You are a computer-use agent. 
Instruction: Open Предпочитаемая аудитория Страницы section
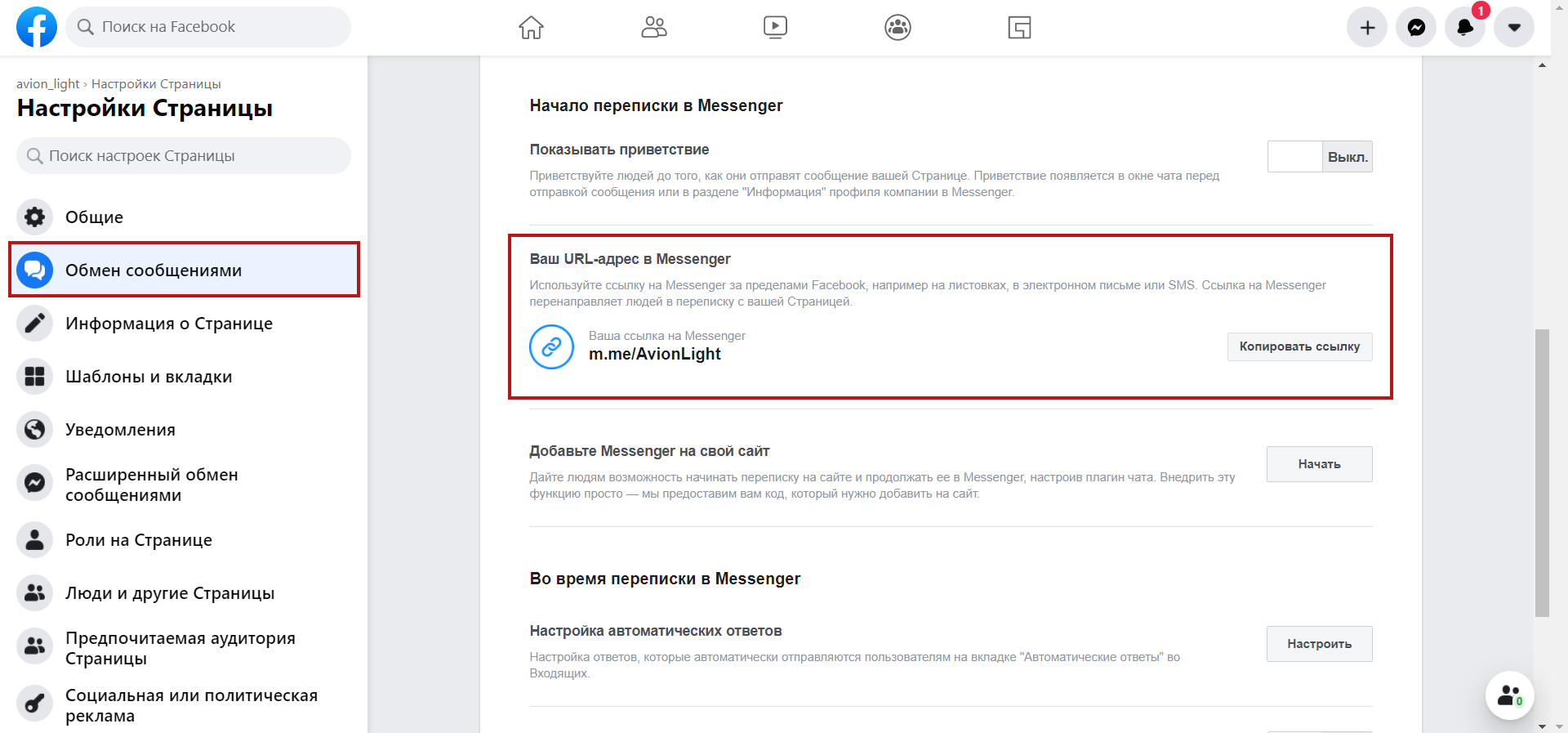[x=184, y=648]
